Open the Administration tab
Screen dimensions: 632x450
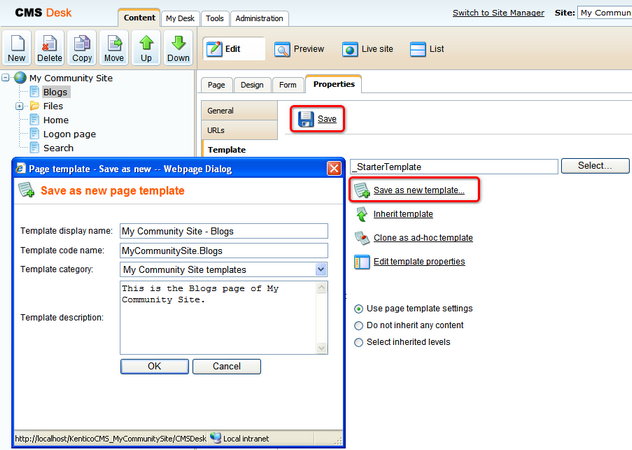point(259,18)
